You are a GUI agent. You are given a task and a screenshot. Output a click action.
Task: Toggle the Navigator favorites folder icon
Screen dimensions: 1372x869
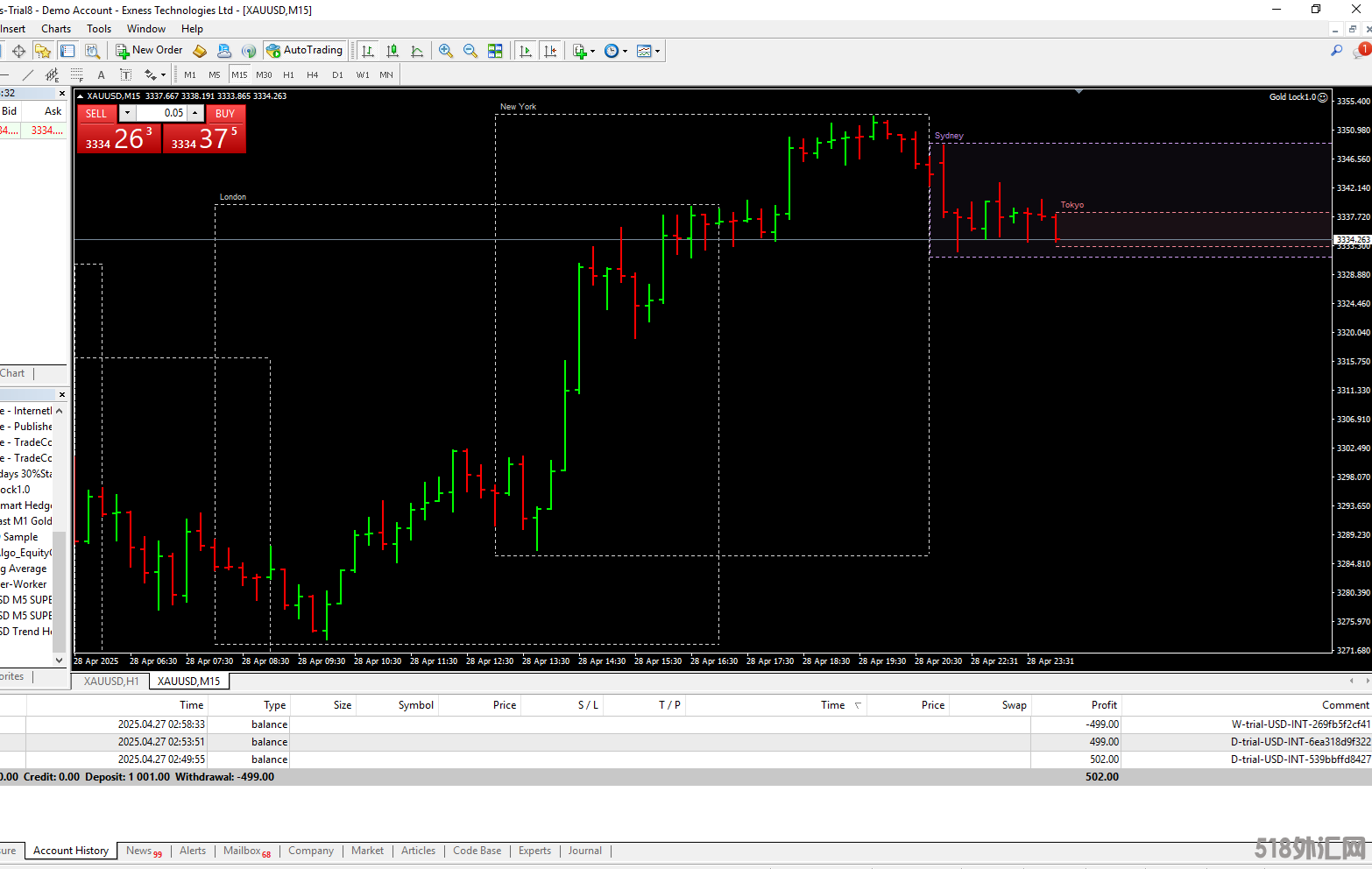(43, 51)
